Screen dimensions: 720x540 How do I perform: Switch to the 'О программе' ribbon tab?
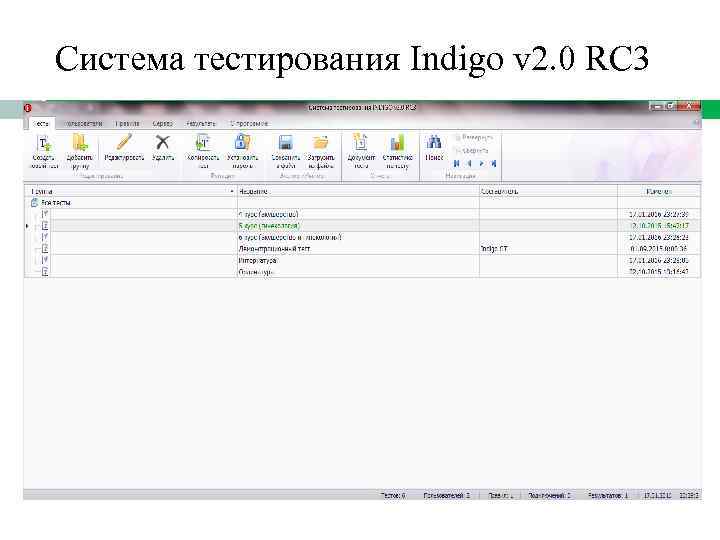click(249, 124)
